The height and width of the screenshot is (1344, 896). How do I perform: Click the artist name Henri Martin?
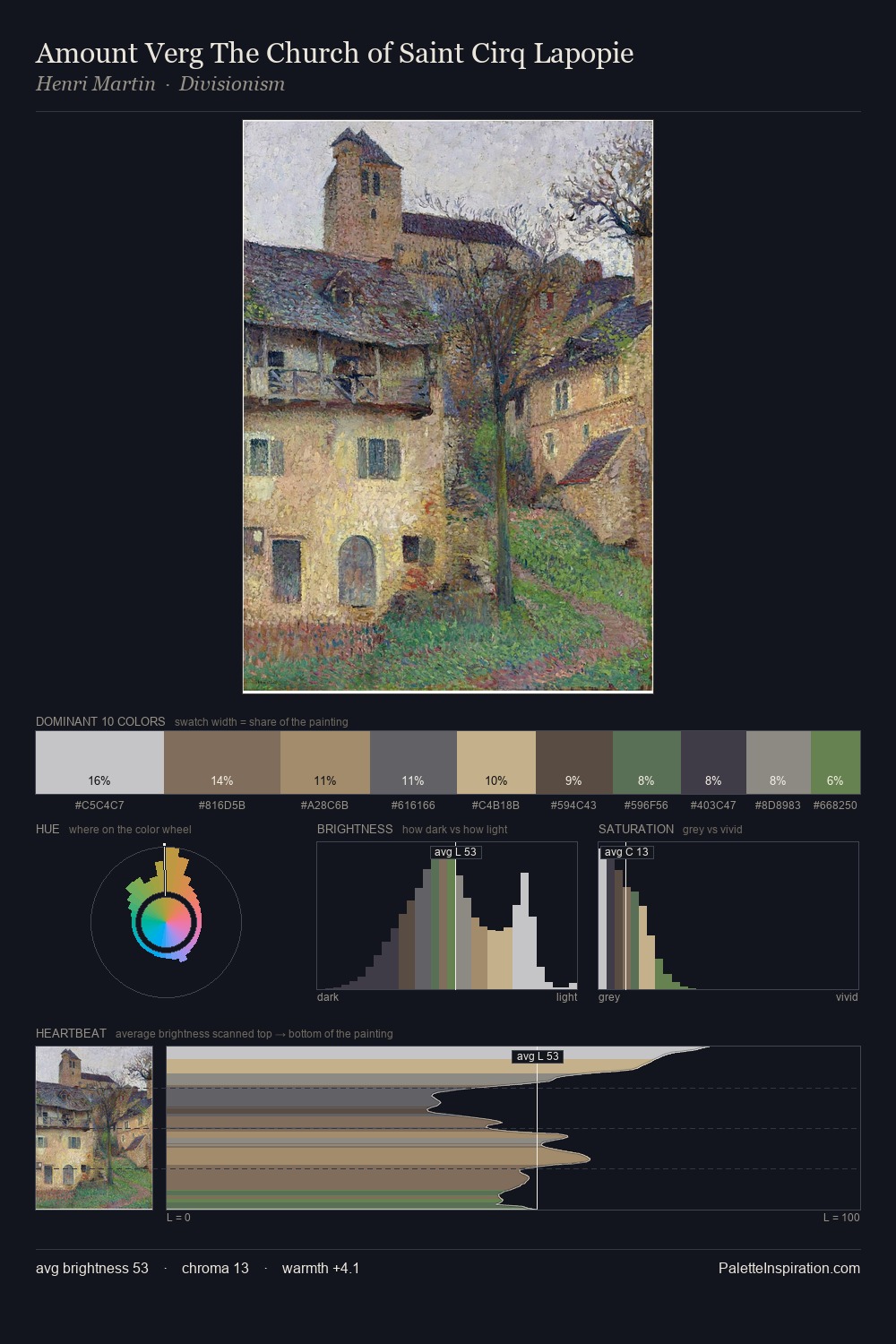click(x=96, y=84)
